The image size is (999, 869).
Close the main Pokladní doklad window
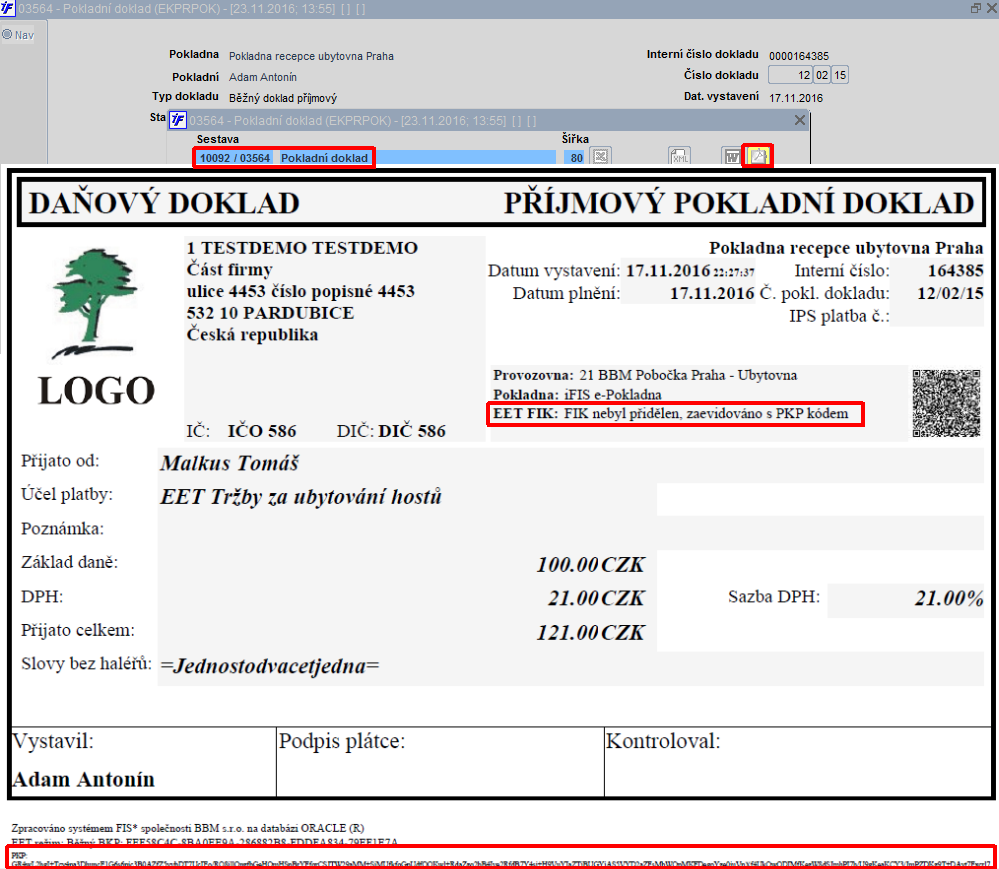[x=991, y=8]
